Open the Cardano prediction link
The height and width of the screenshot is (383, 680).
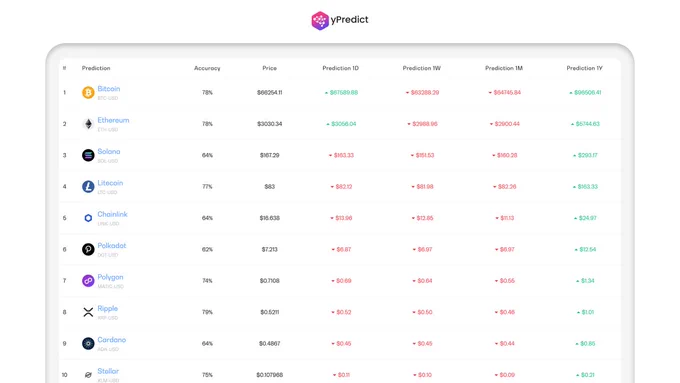click(x=111, y=340)
